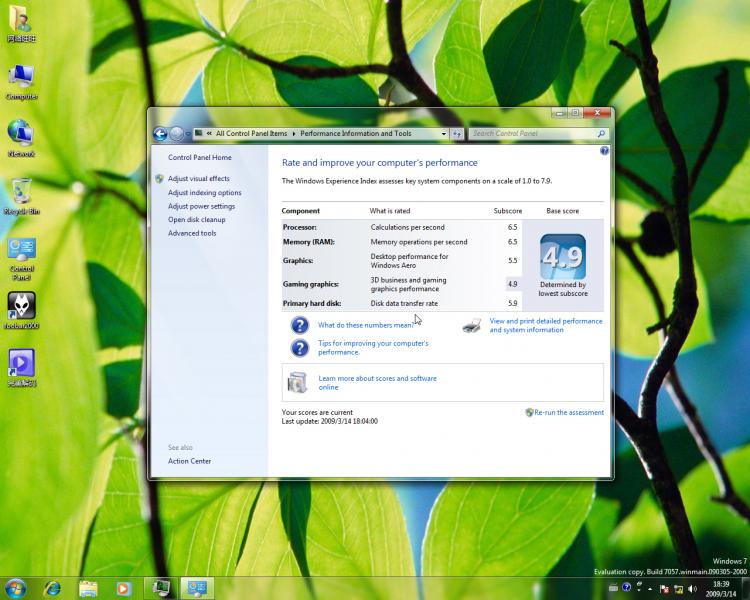Open the Windows Start menu orb
The image size is (750, 600).
coord(15,589)
